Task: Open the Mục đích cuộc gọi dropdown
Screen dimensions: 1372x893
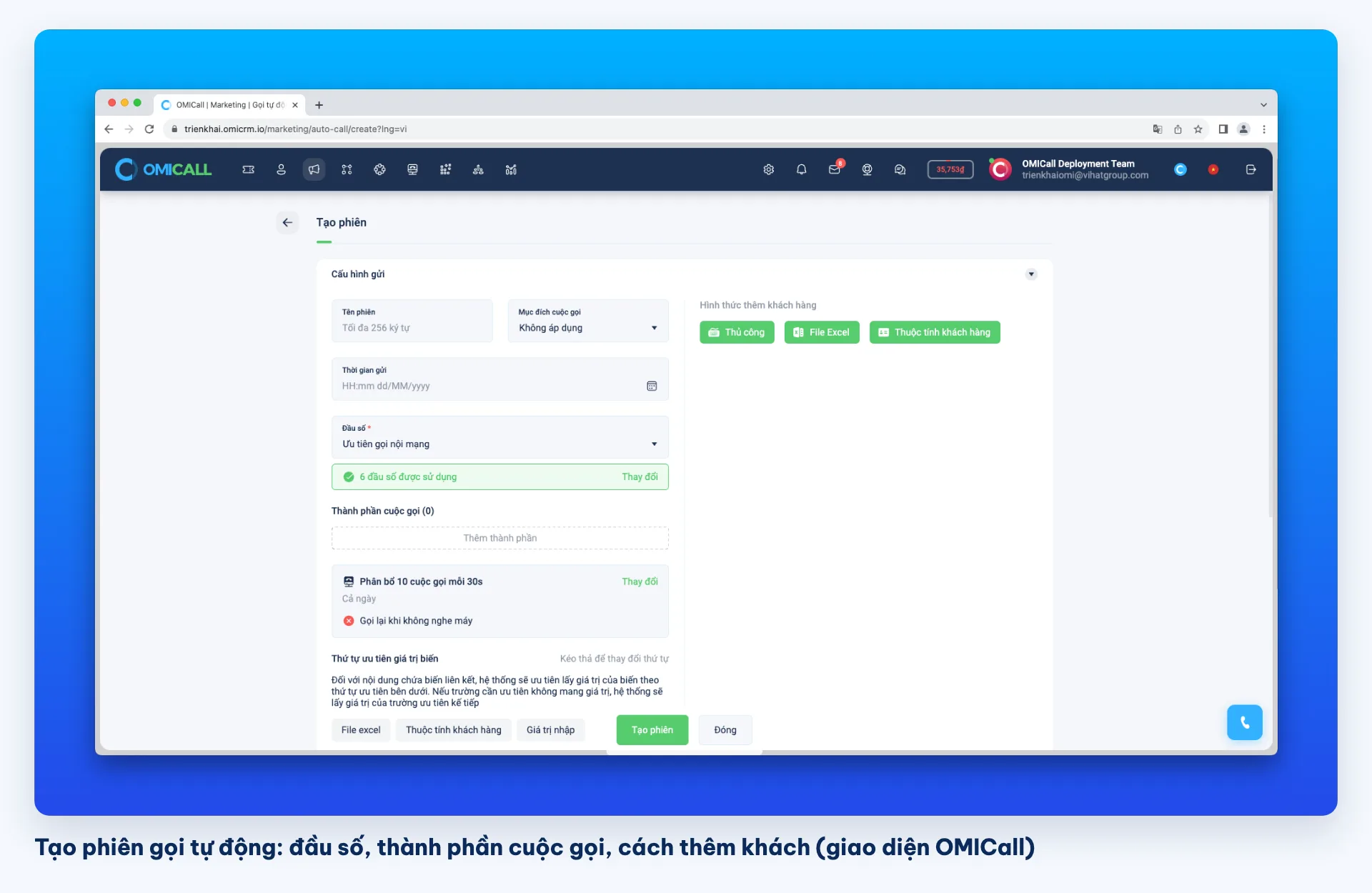Action: [x=587, y=321]
